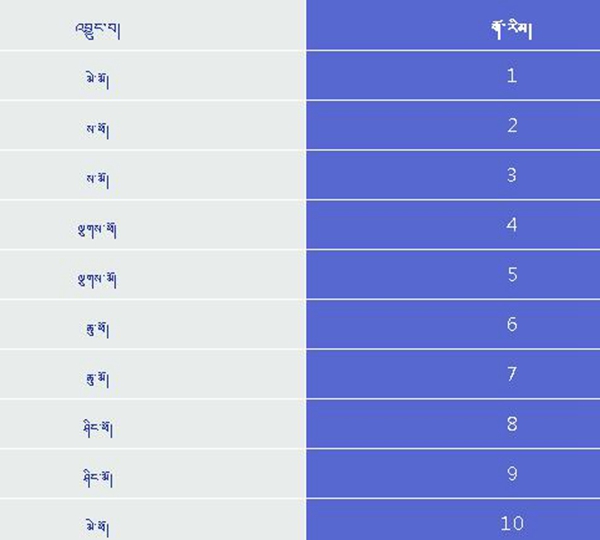Select the number 8 cell
Image resolution: width=600 pixels, height=540 pixels.
[453, 424]
